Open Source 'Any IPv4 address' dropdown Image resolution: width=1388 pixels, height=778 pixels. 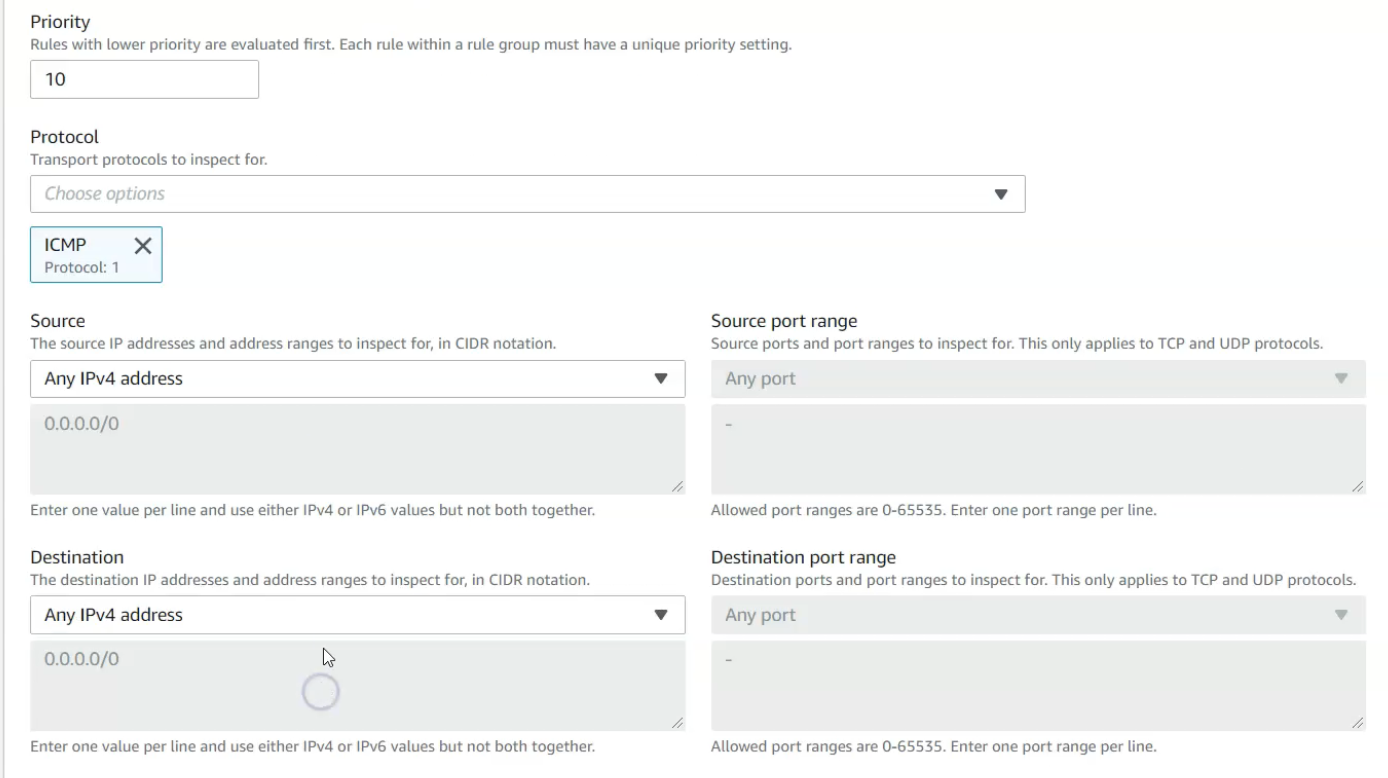(340, 379)
